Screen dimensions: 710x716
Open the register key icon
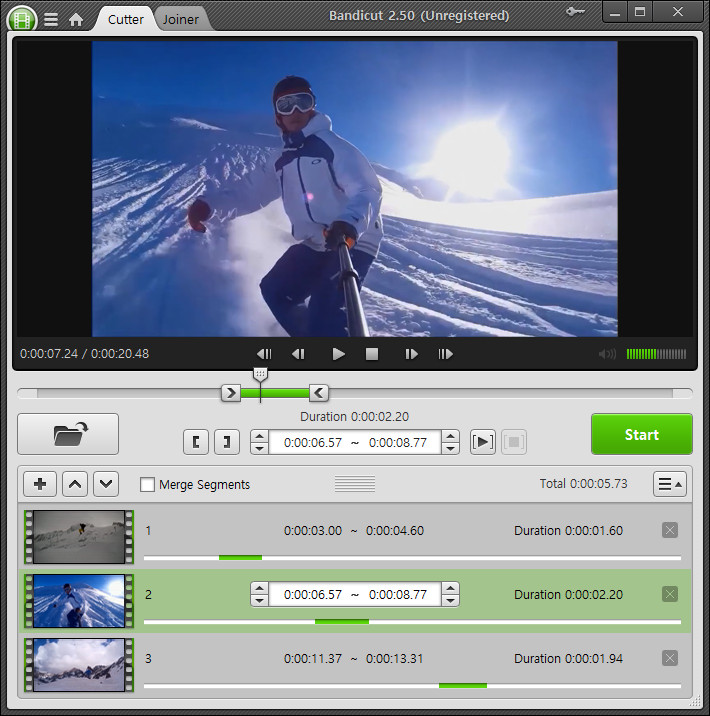pos(575,12)
